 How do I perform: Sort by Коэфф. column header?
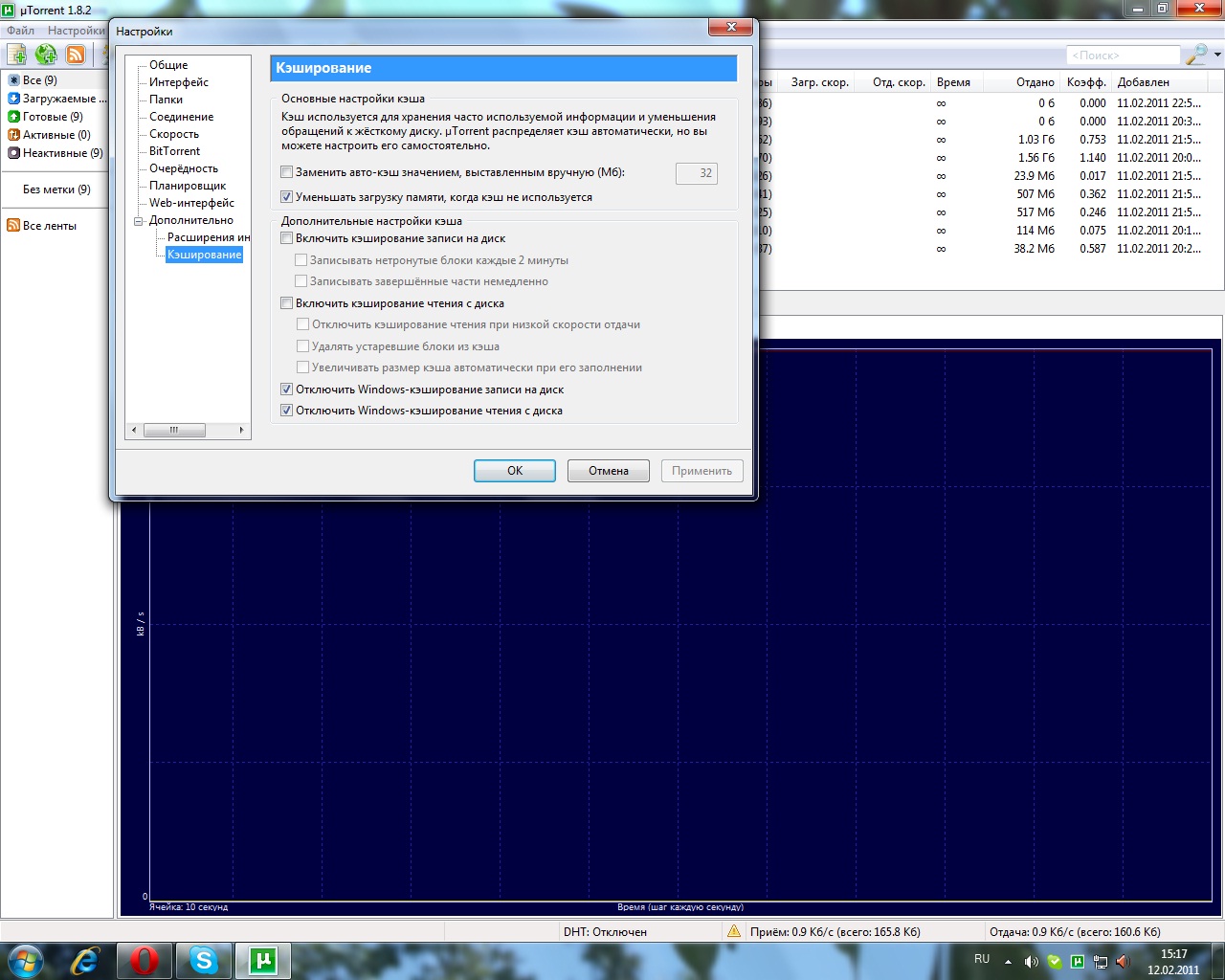point(1086,82)
